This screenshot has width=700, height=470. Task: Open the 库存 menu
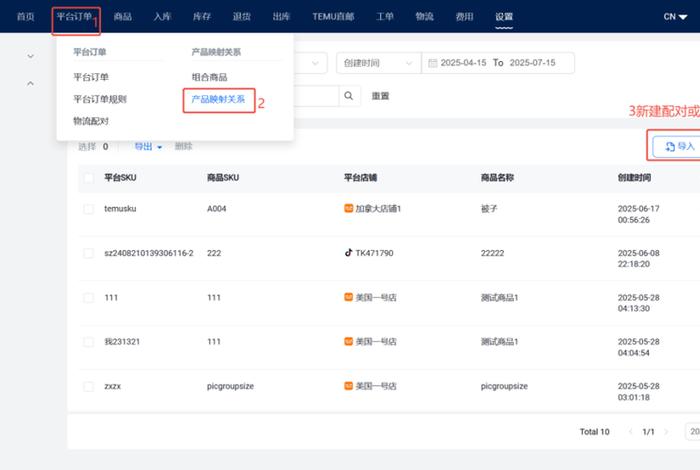[x=202, y=17]
